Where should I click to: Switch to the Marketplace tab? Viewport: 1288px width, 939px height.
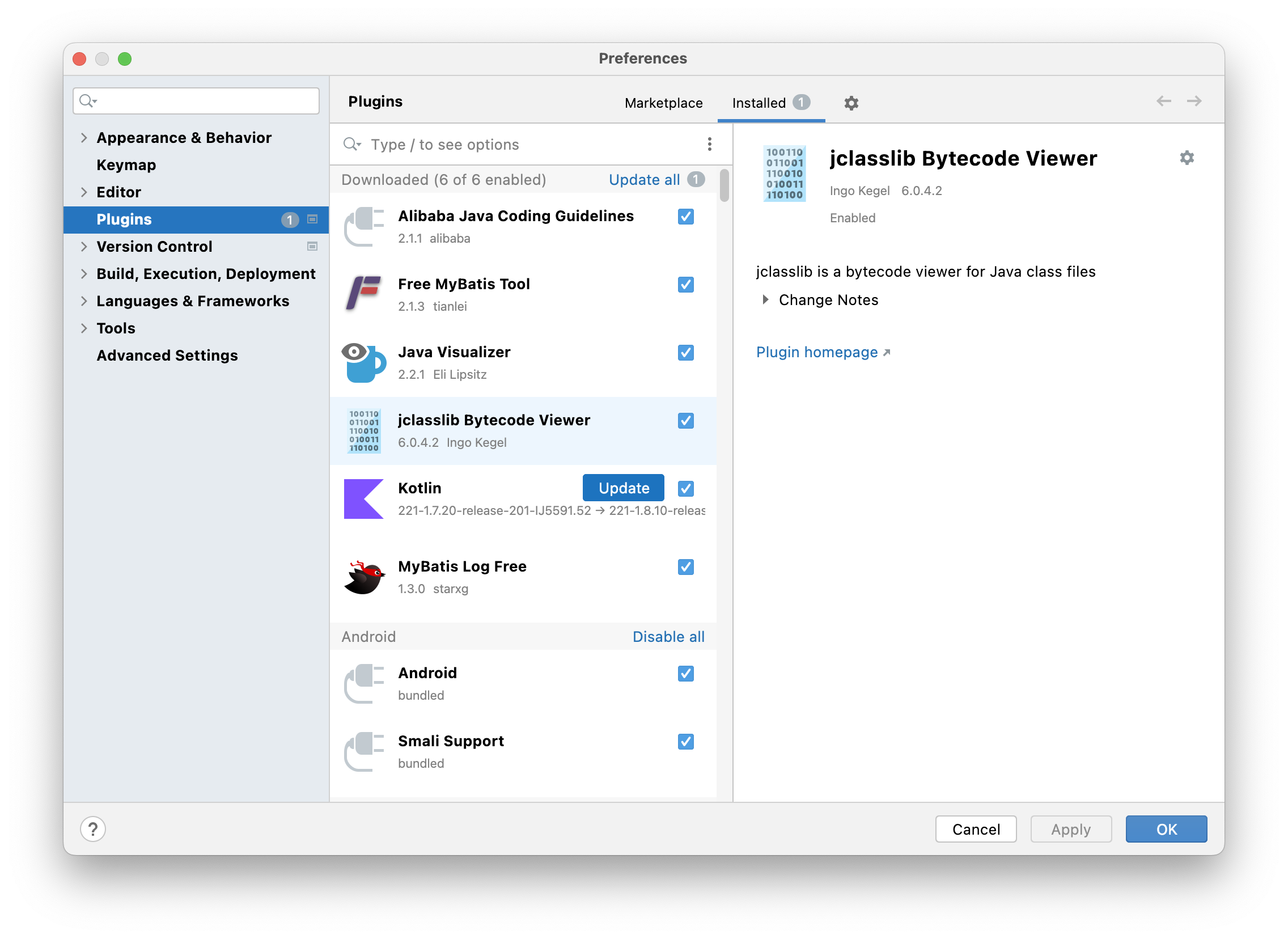663,103
